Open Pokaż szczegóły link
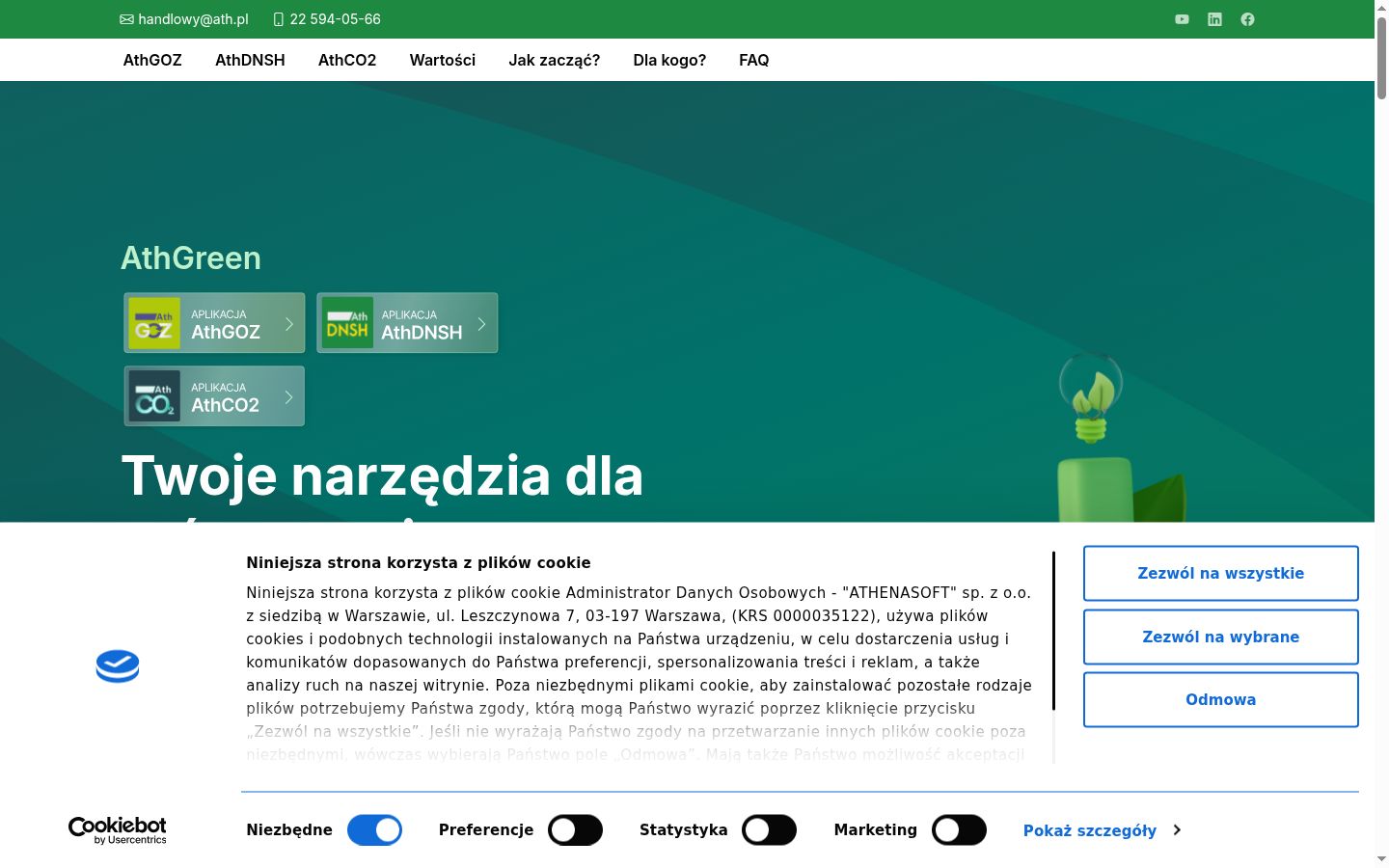The width and height of the screenshot is (1389, 868). click(x=1090, y=830)
